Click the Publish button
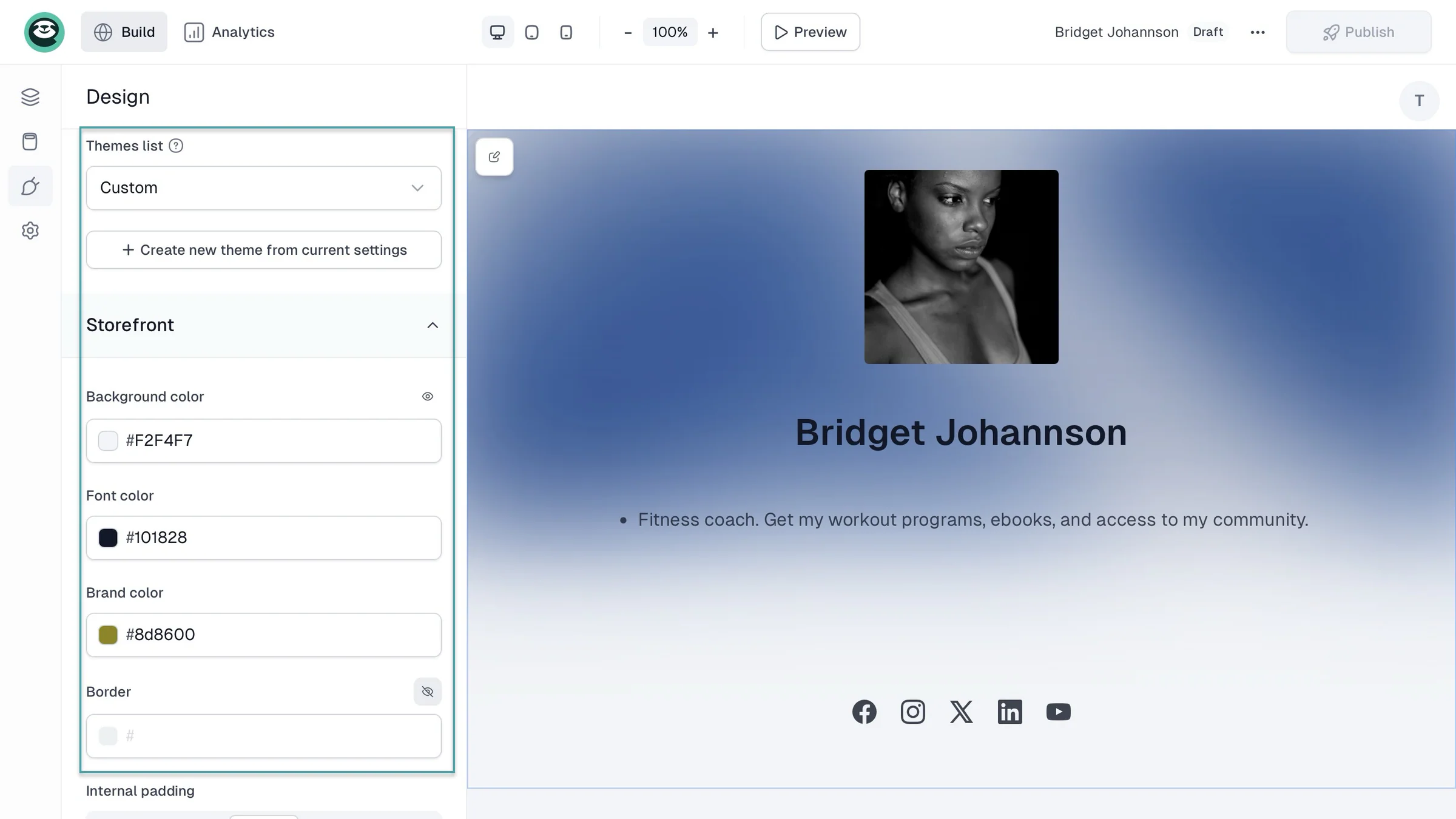 tap(1359, 32)
